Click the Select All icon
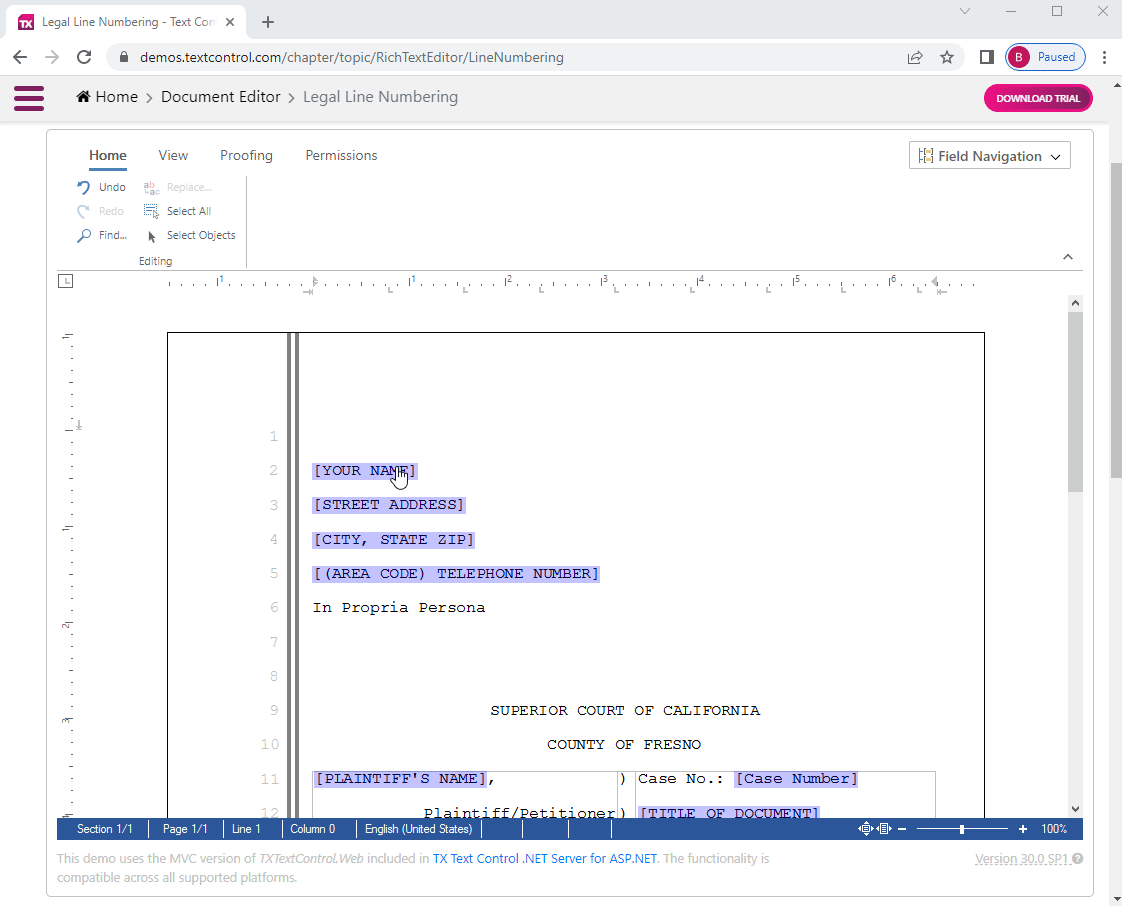 click(x=151, y=211)
